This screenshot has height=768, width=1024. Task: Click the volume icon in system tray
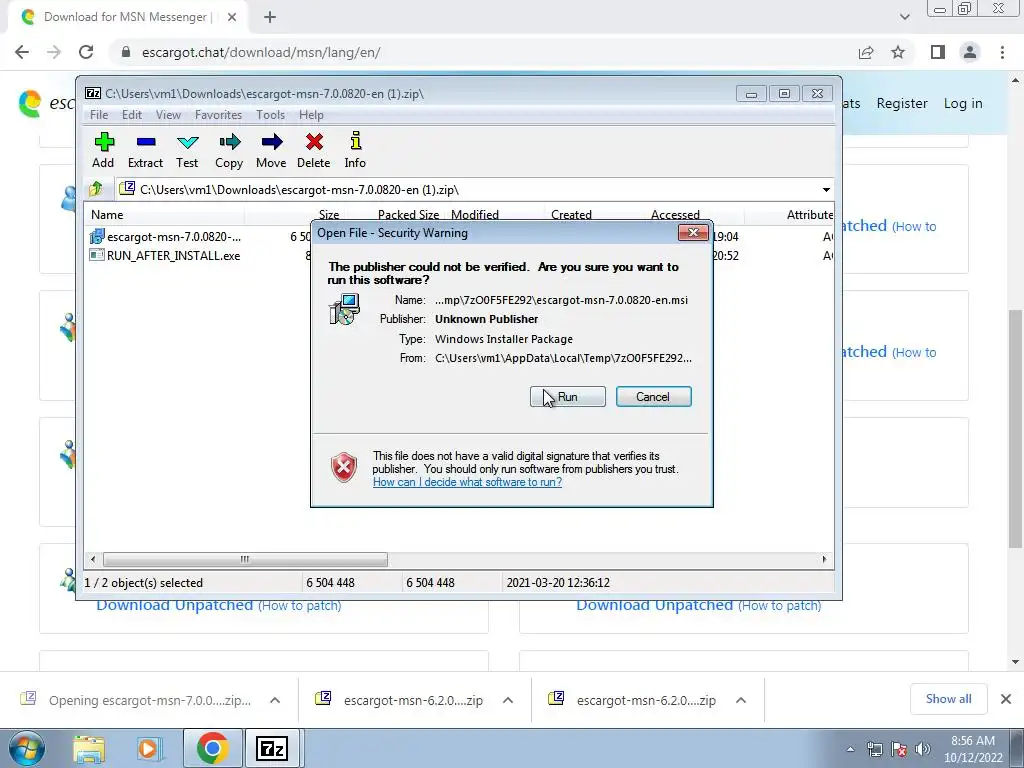coord(923,749)
